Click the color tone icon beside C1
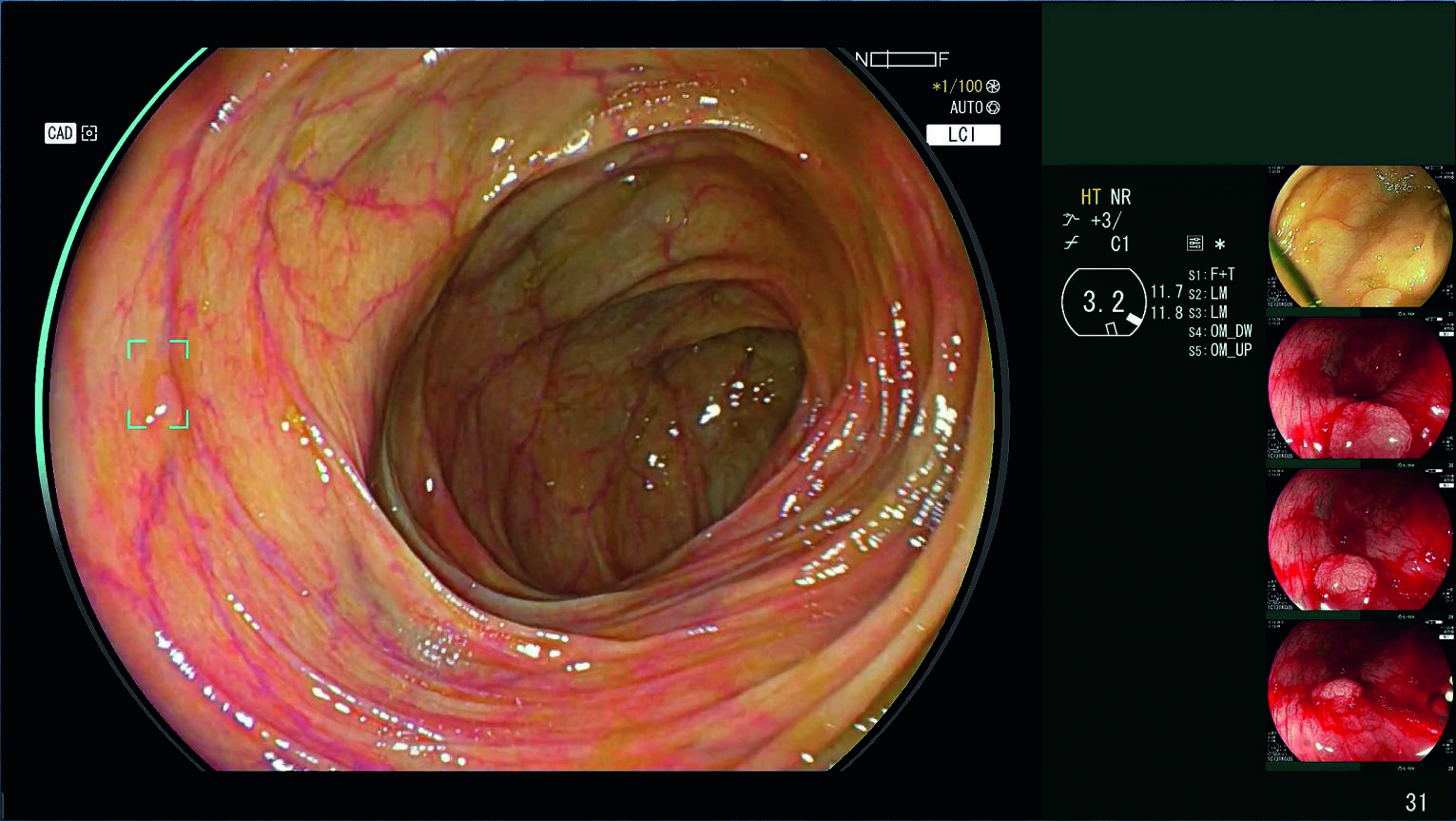Image resolution: width=1456 pixels, height=821 pixels. [1072, 244]
